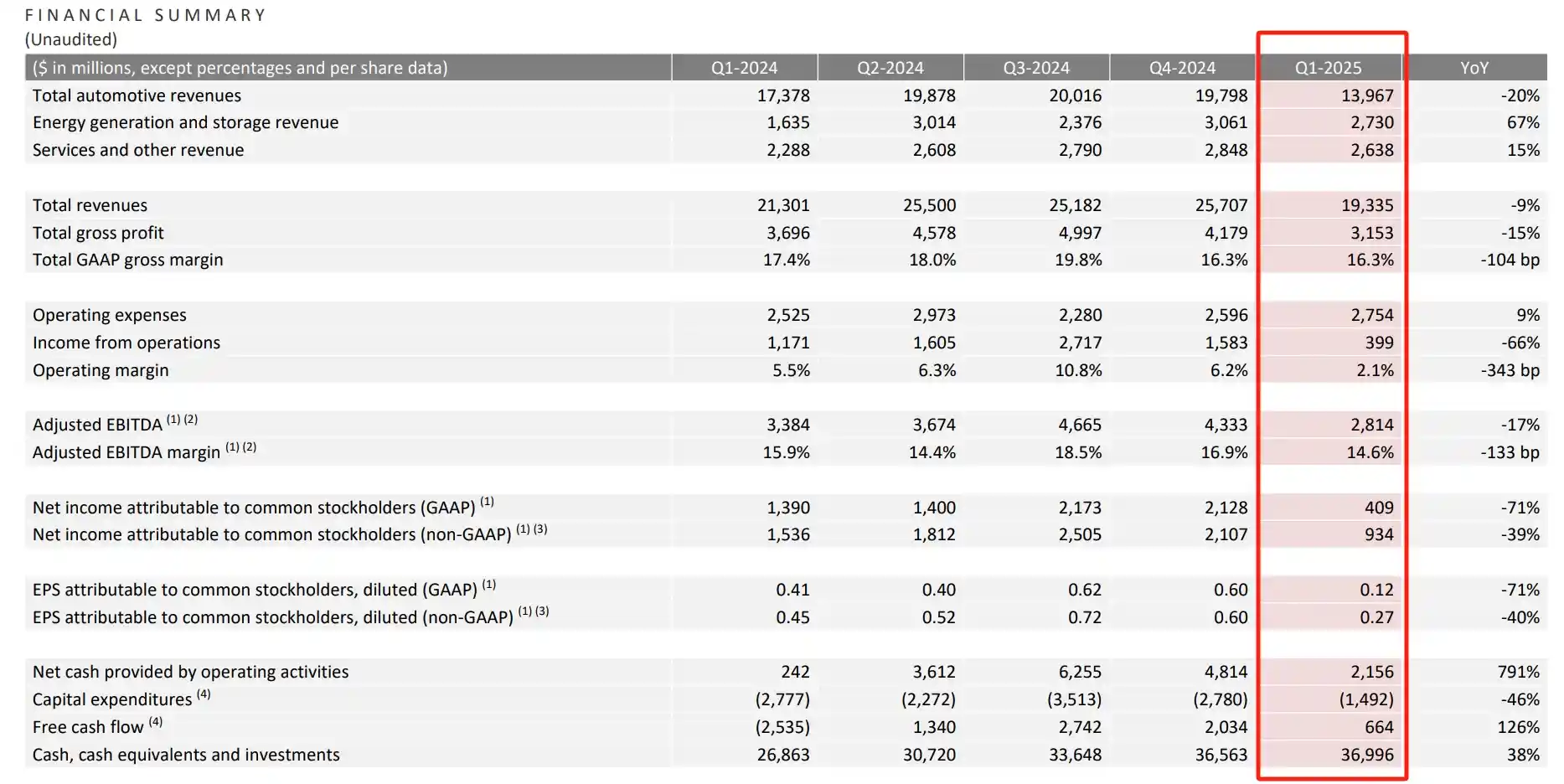Click the Operating margin row label

pos(101,370)
